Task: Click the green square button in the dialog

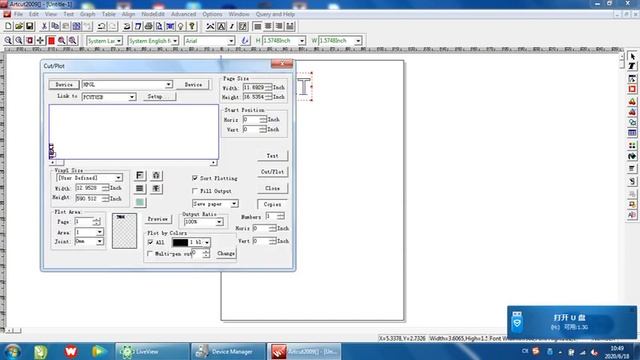Action: 140,202
